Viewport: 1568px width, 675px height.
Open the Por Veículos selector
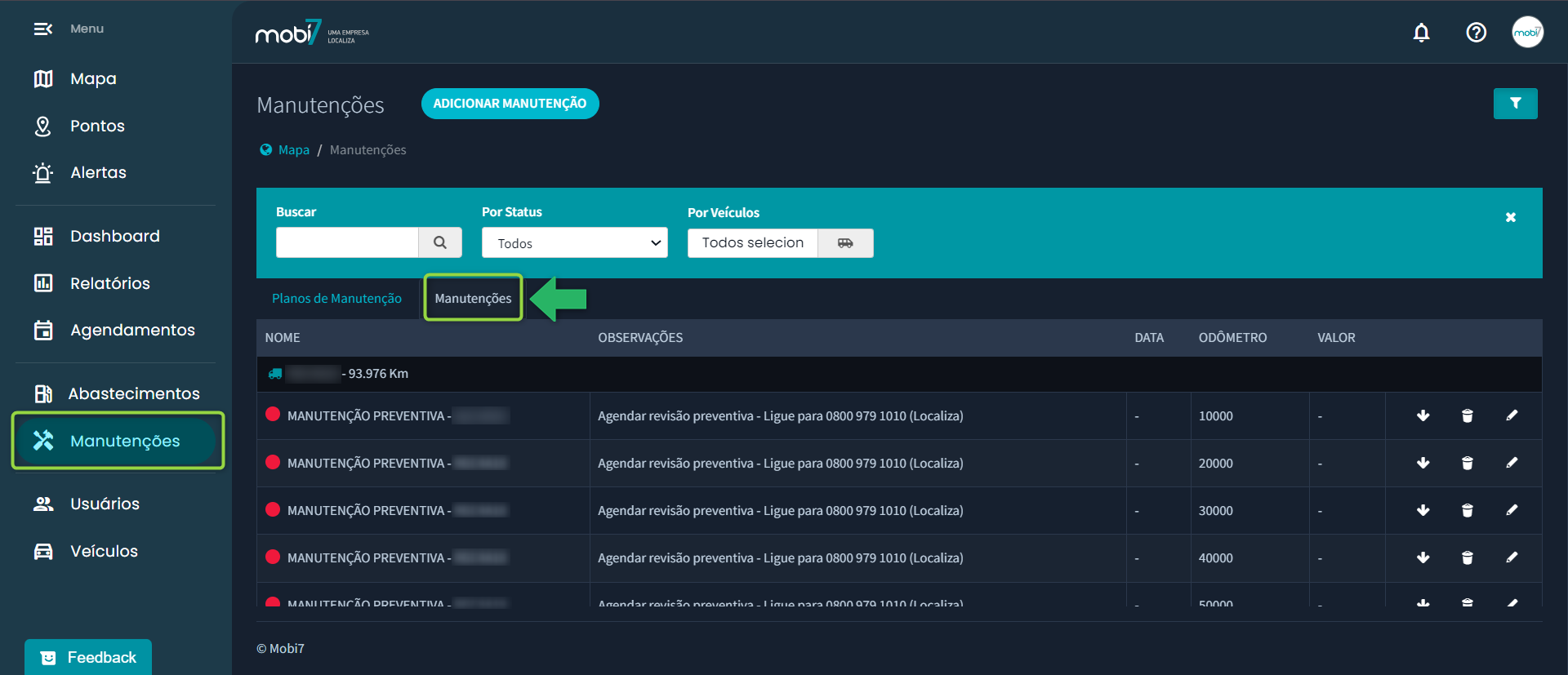752,243
